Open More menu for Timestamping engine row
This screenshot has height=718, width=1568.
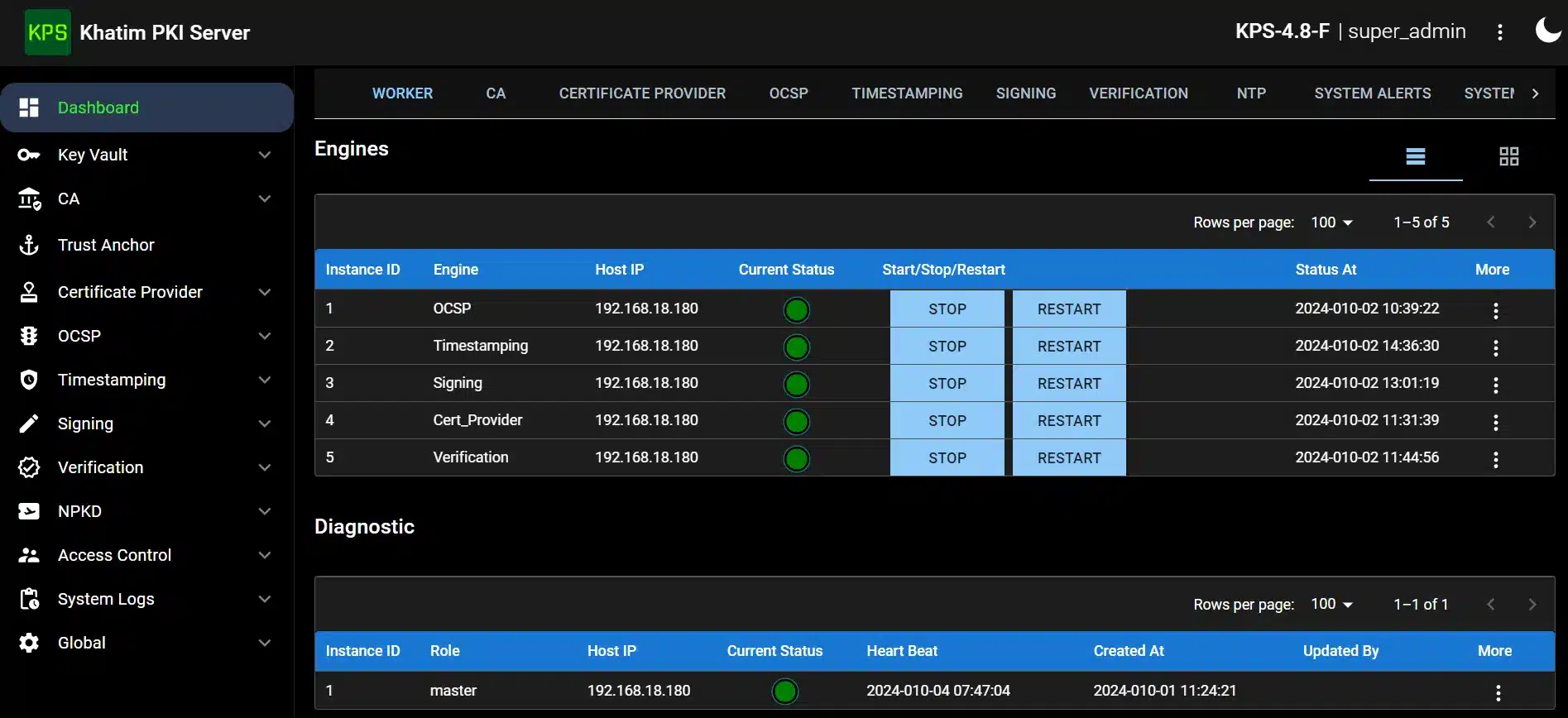pos(1495,347)
